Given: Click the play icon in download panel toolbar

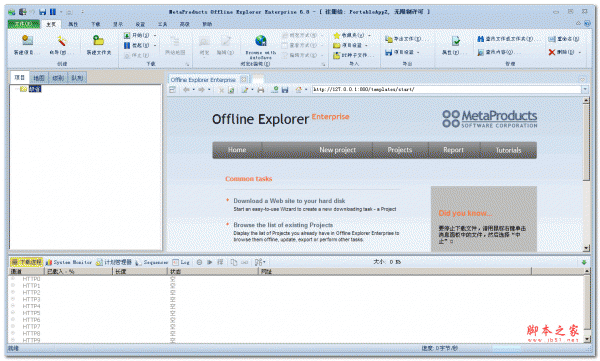Looking at the screenshot, I should pos(210,262).
